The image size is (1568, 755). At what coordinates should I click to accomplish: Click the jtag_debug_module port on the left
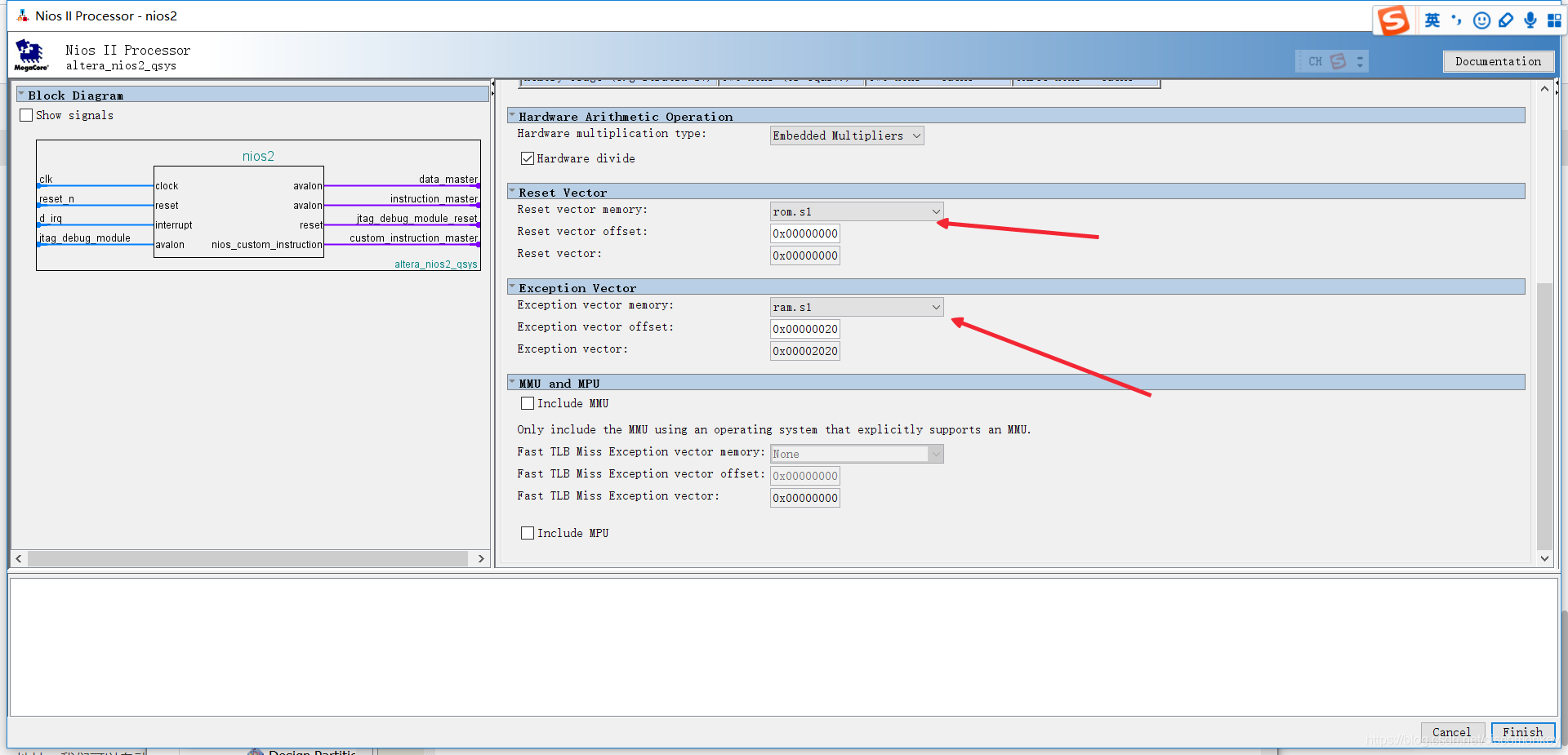tap(85, 238)
